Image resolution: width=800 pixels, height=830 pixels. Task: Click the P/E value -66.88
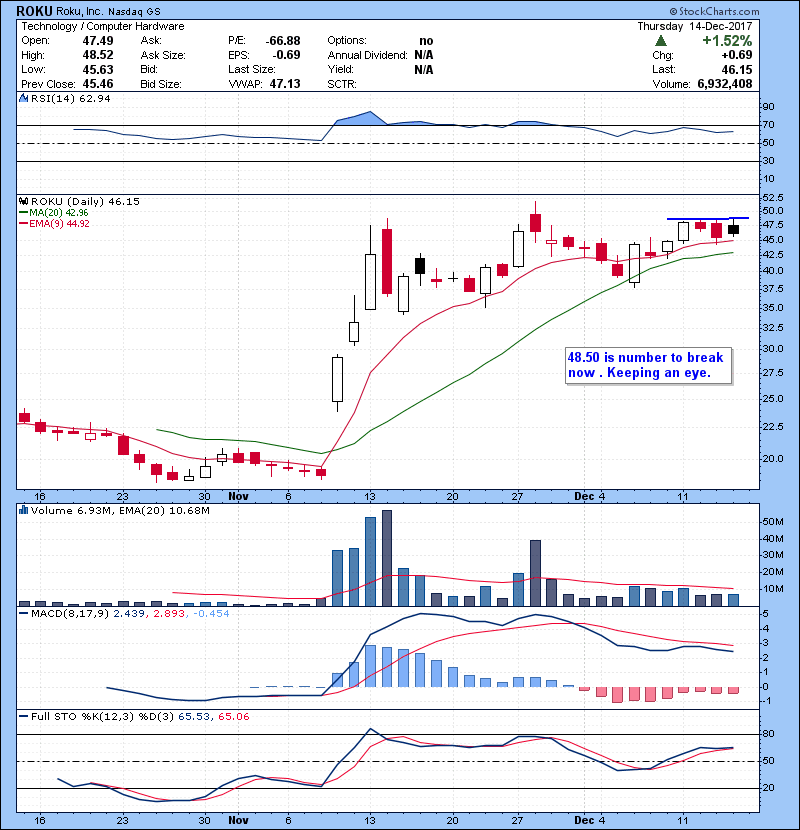(283, 41)
